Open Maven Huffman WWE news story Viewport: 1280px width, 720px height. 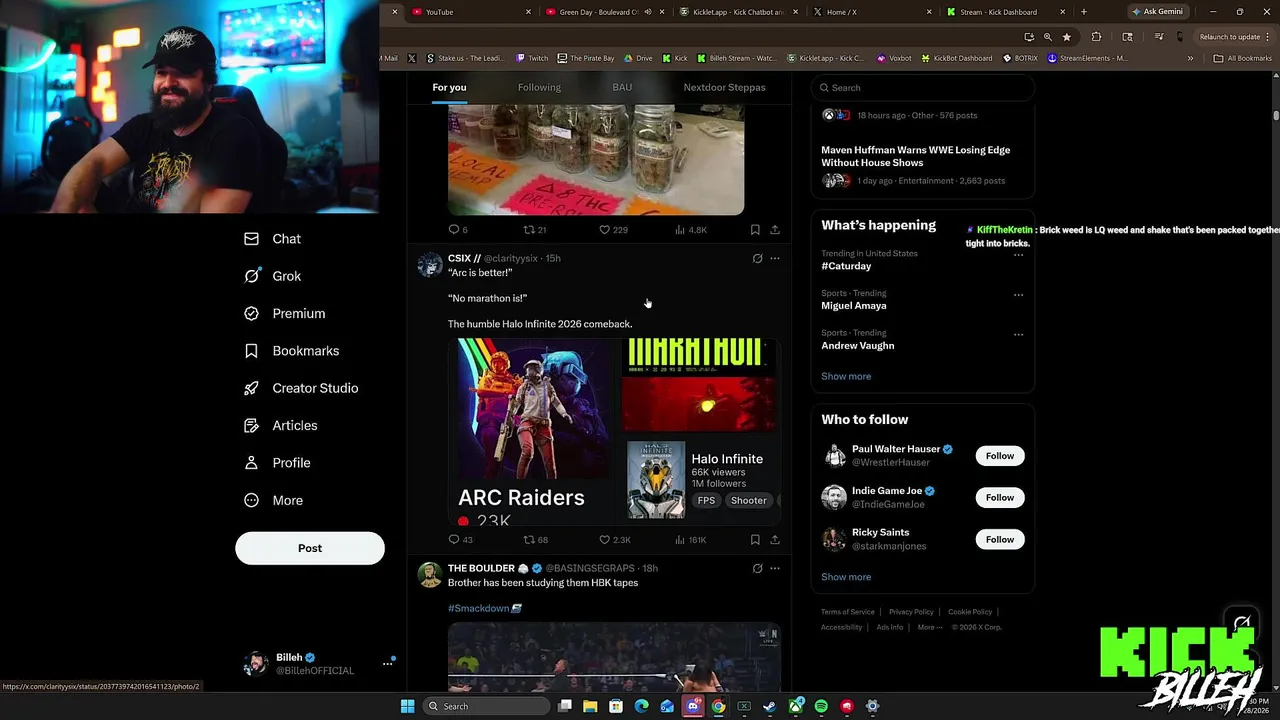pos(915,156)
